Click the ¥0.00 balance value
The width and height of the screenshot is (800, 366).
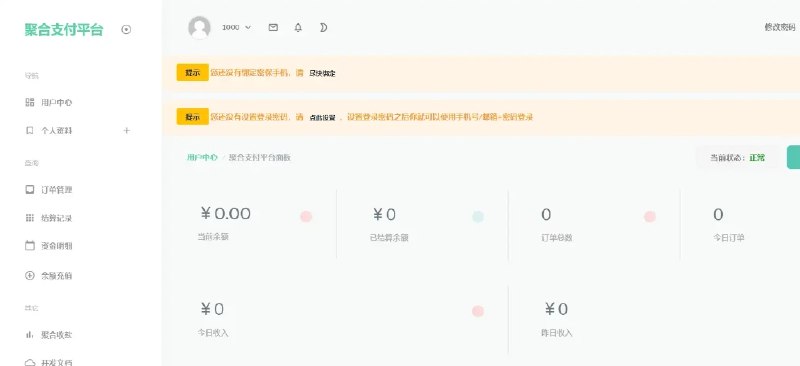pyautogui.click(x=226, y=213)
